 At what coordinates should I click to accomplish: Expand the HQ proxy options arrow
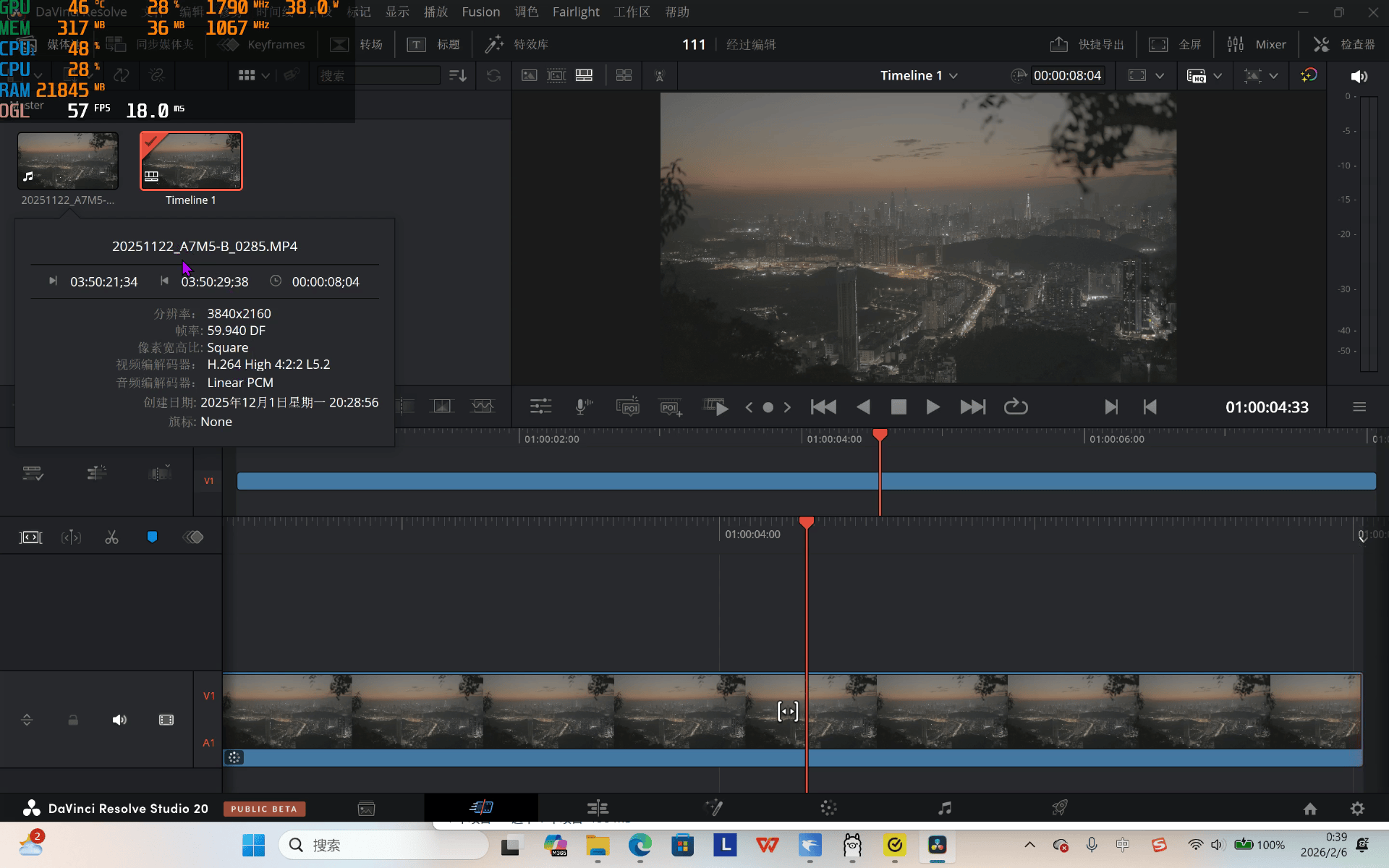[1218, 75]
